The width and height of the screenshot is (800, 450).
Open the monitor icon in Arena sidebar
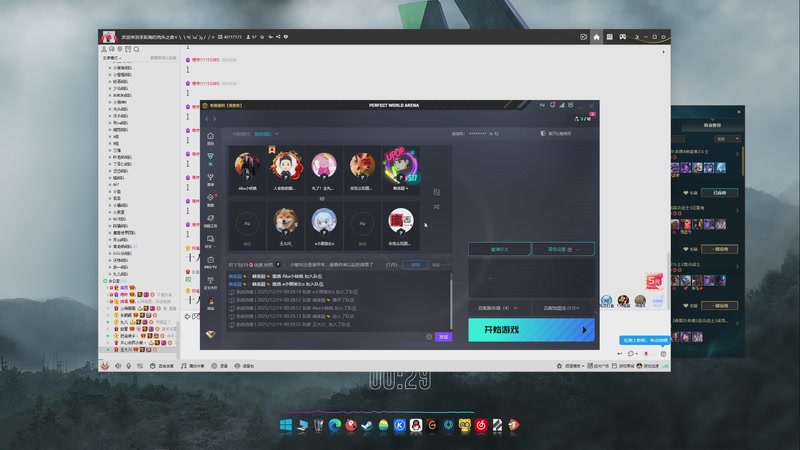(210, 241)
